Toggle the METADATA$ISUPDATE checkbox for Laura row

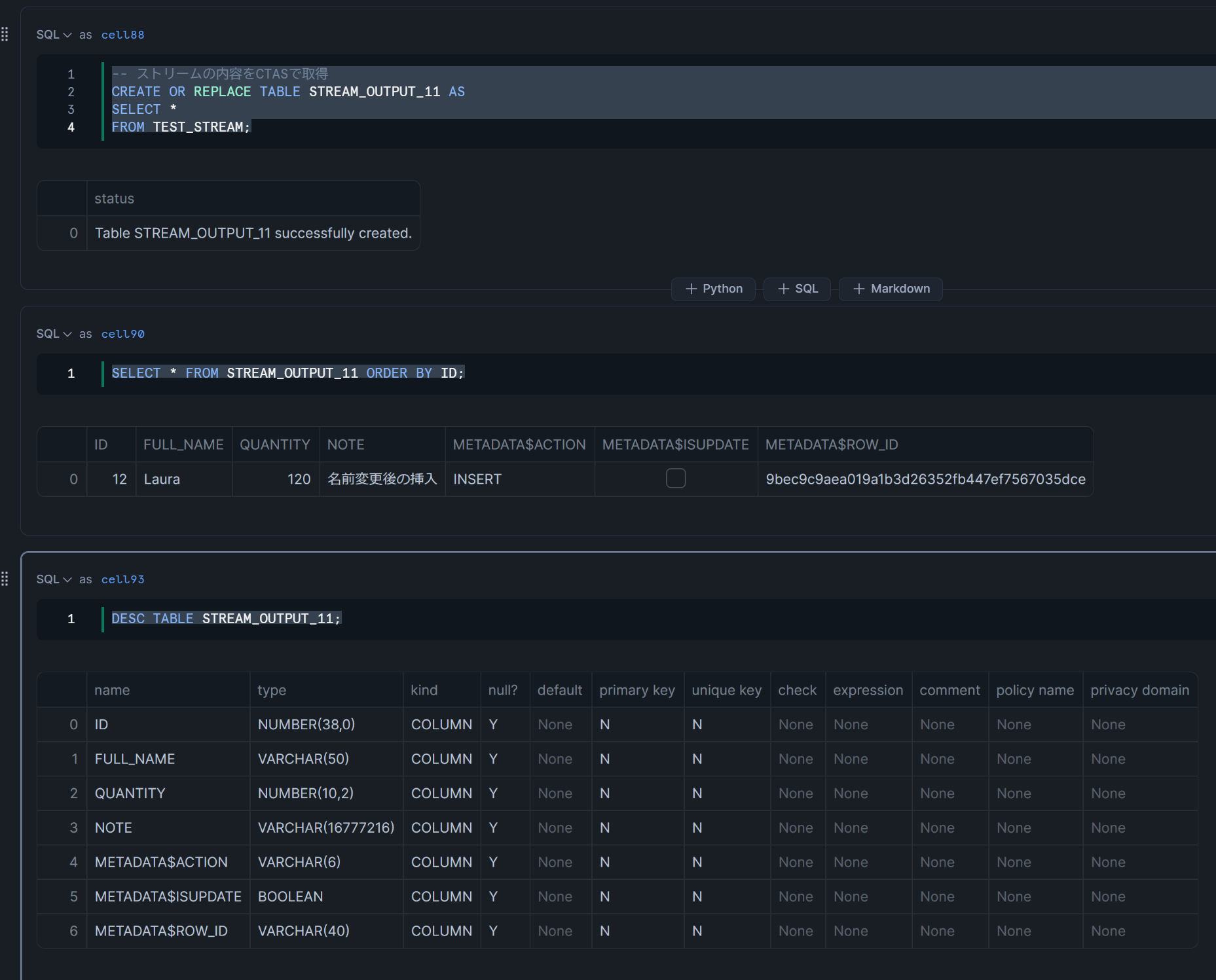(x=676, y=479)
